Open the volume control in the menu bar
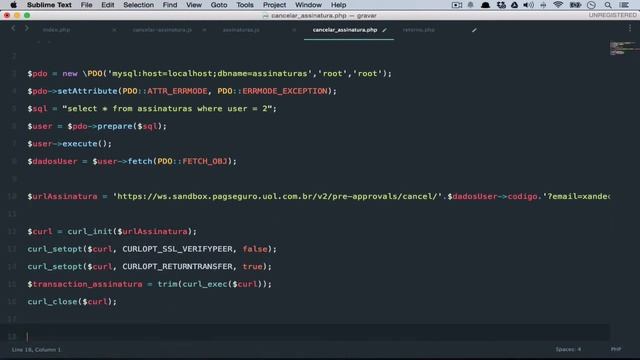 pos(529,5)
